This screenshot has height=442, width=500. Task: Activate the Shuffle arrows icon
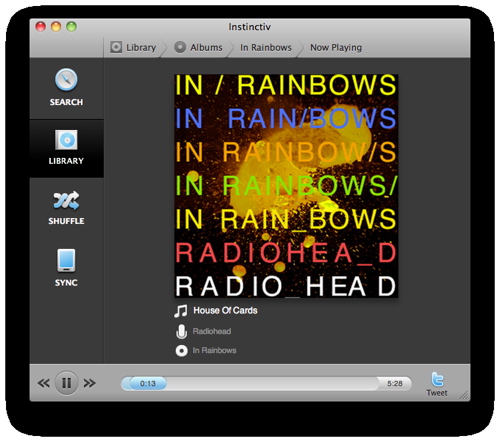coord(66,200)
